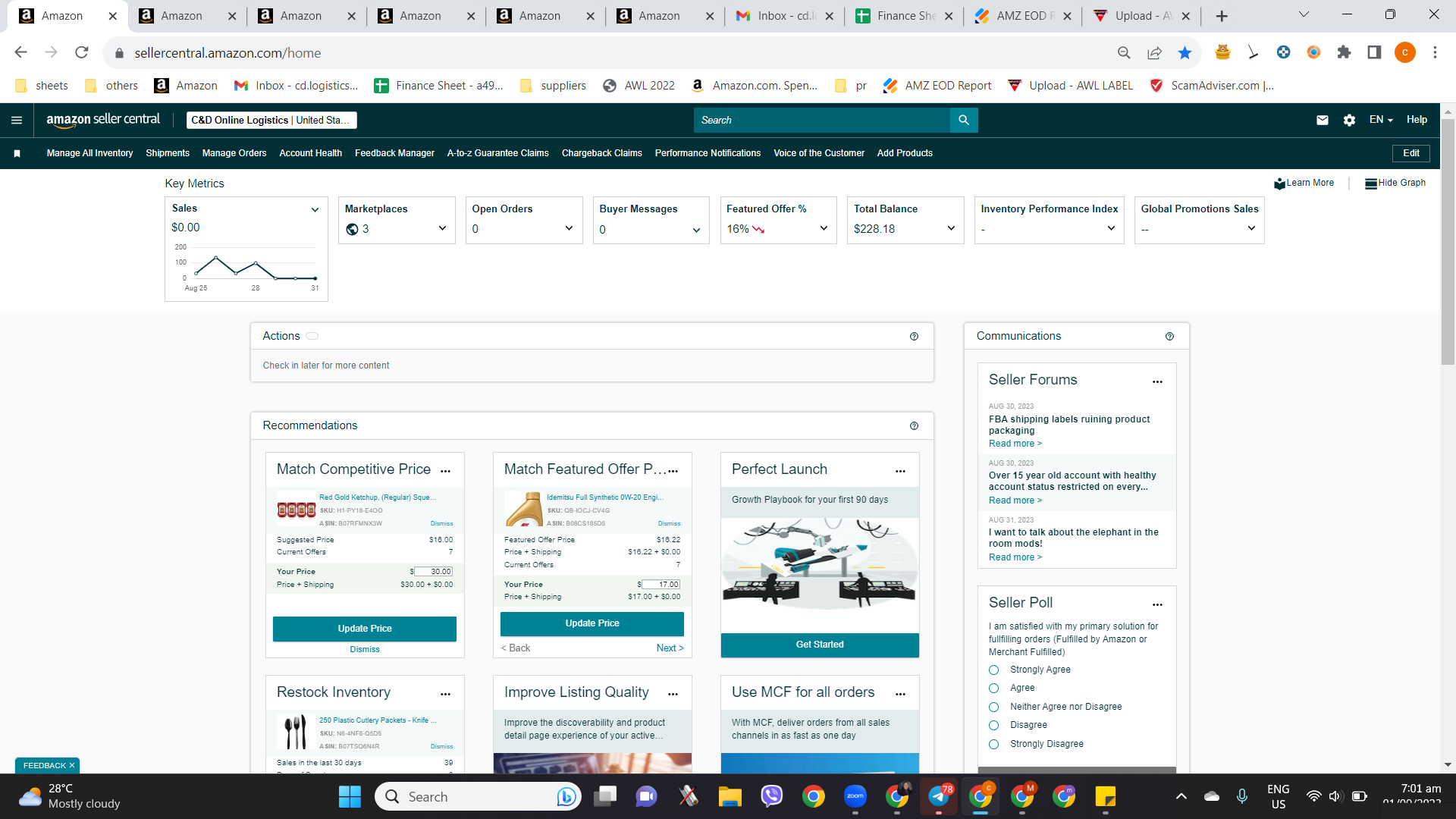This screenshot has width=1456, height=819.
Task: Select Strongly Disagree poll option
Action: [x=993, y=744]
